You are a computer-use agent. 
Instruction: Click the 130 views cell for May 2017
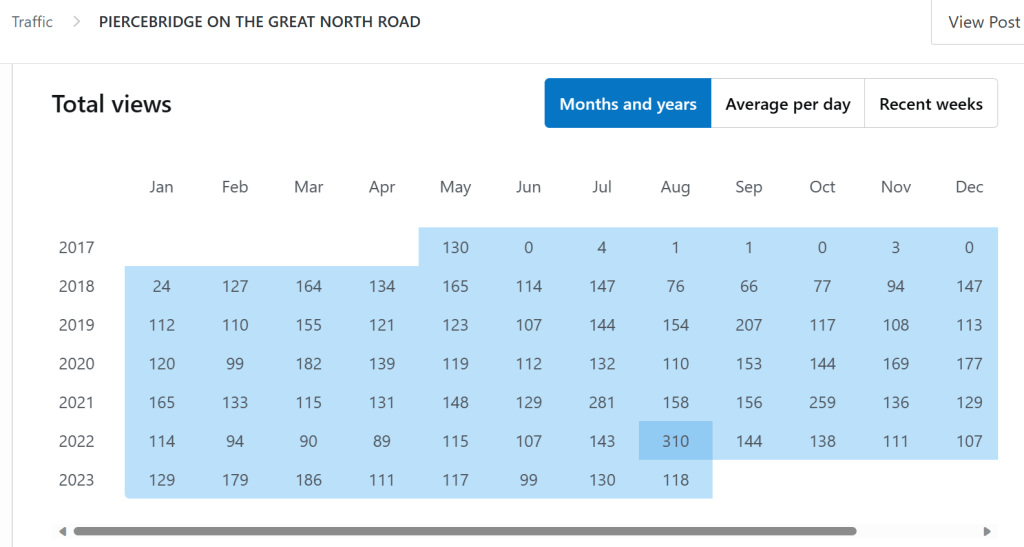[x=455, y=247]
